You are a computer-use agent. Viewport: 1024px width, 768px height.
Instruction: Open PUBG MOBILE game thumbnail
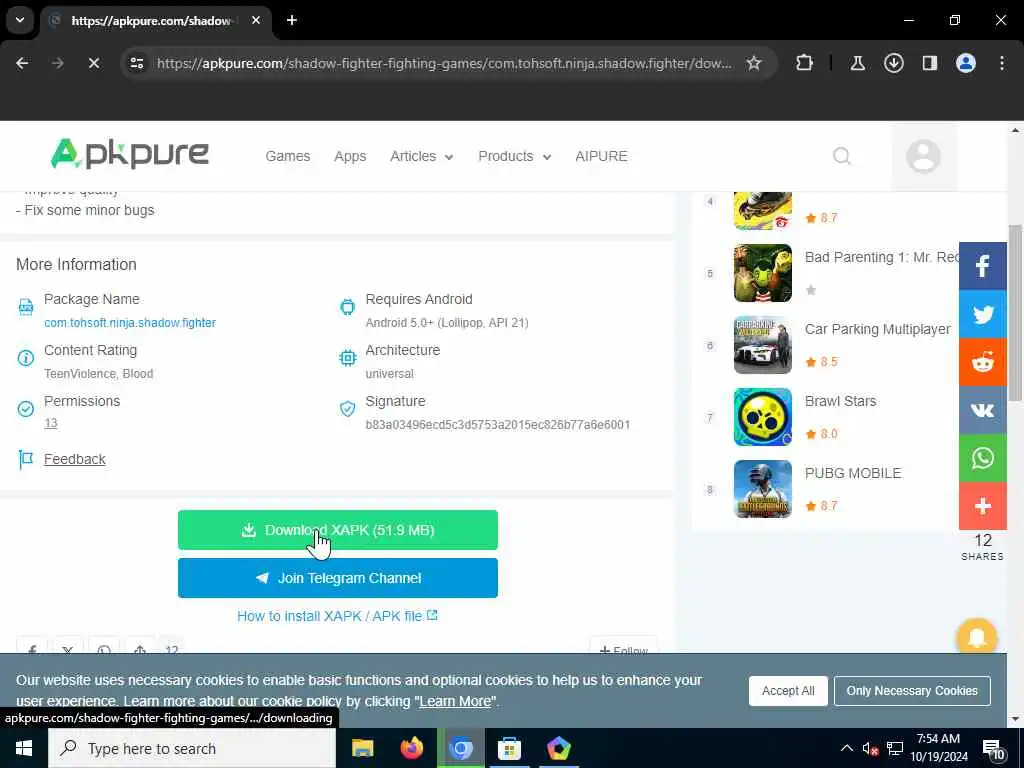click(x=762, y=489)
